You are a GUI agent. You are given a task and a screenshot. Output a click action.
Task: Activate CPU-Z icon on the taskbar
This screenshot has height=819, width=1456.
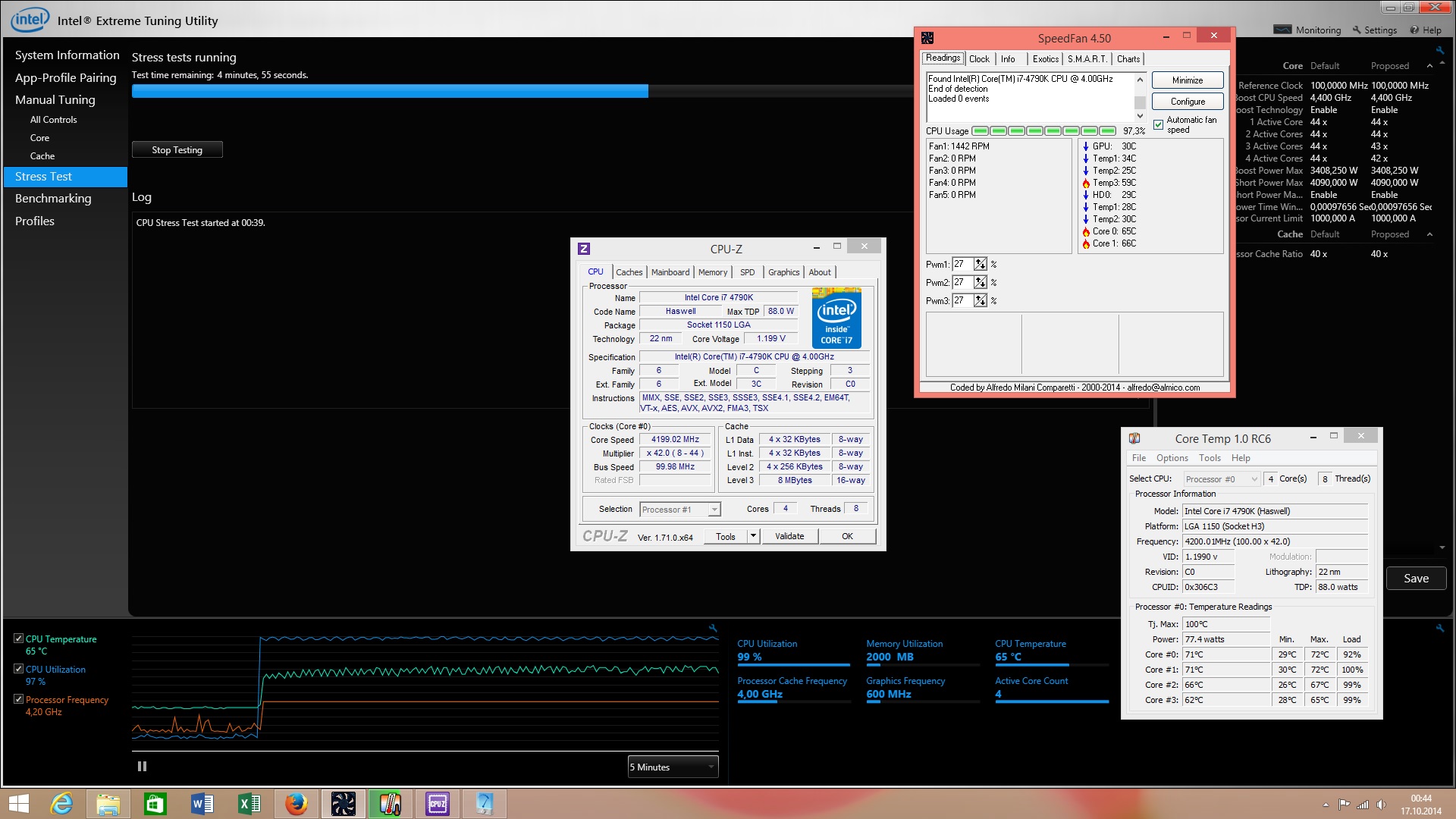[438, 804]
